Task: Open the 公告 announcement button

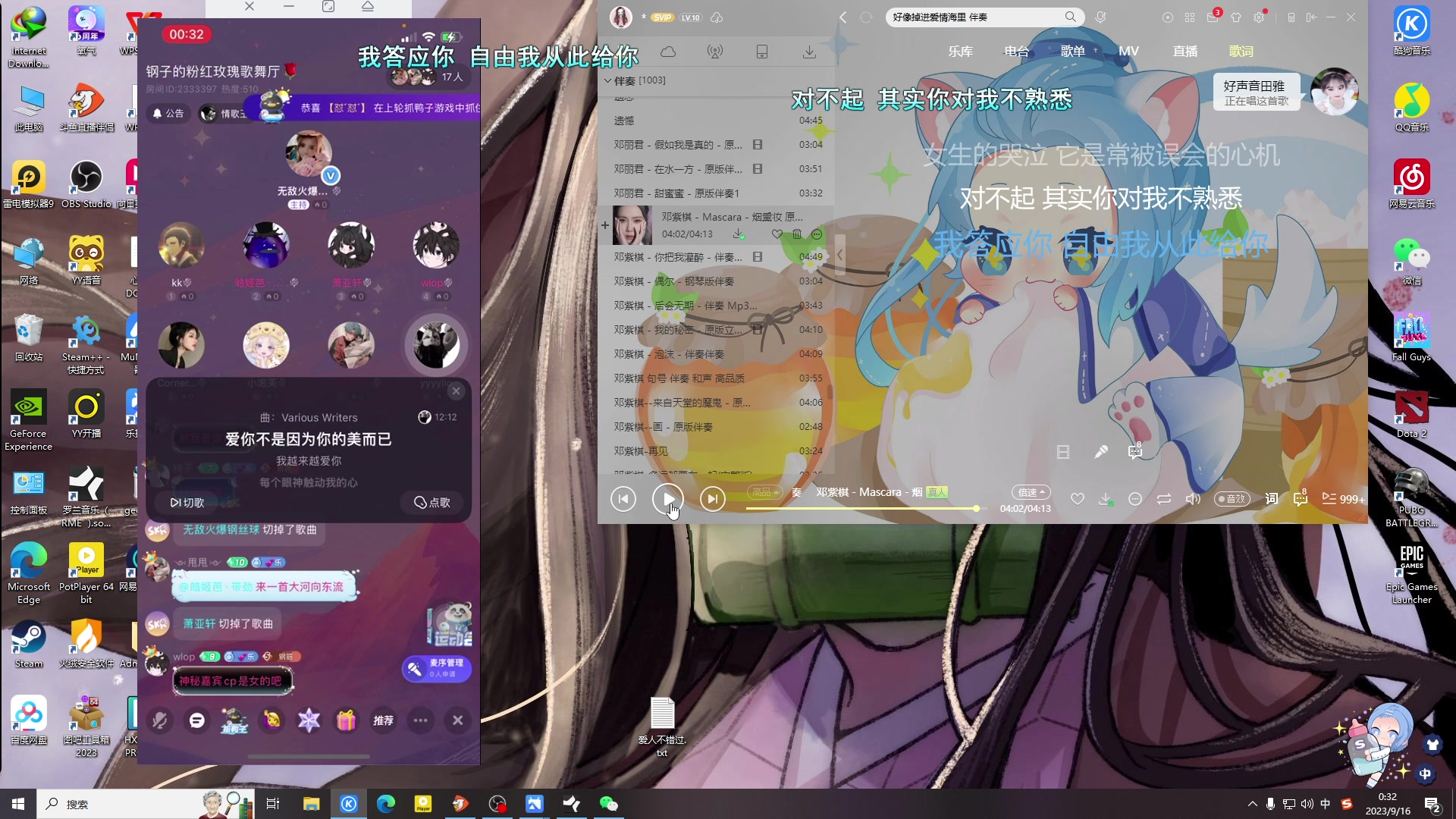Action: point(168,113)
